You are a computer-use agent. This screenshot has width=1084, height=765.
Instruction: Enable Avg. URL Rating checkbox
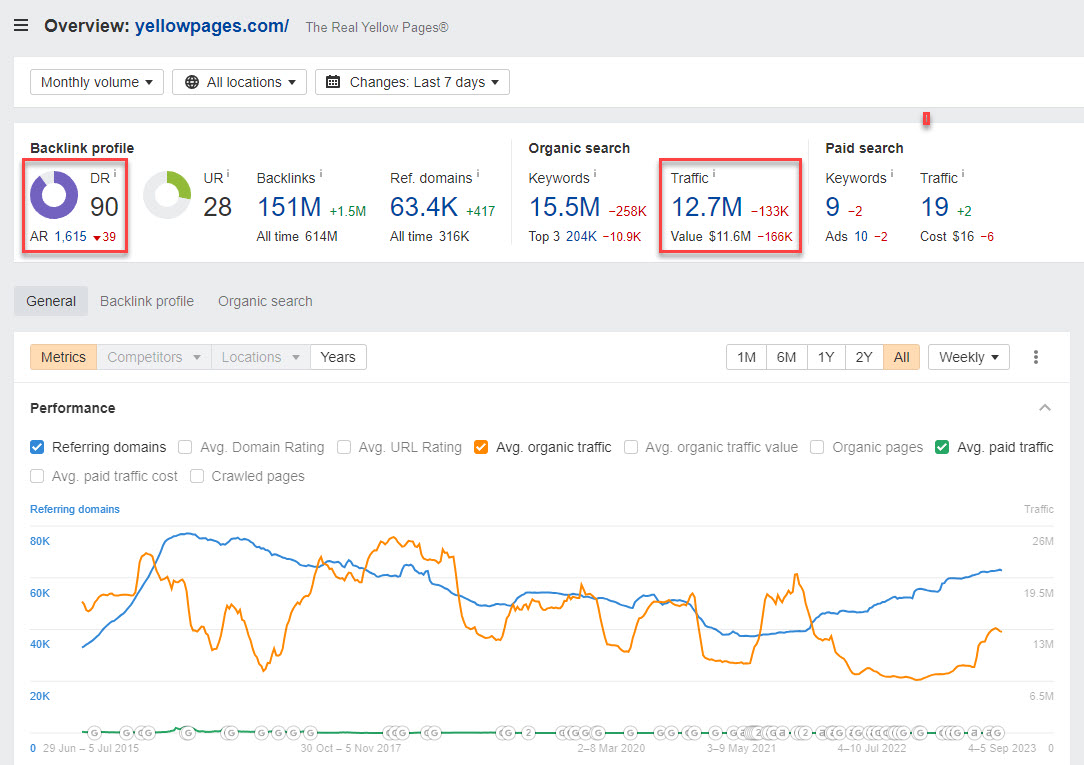point(344,447)
